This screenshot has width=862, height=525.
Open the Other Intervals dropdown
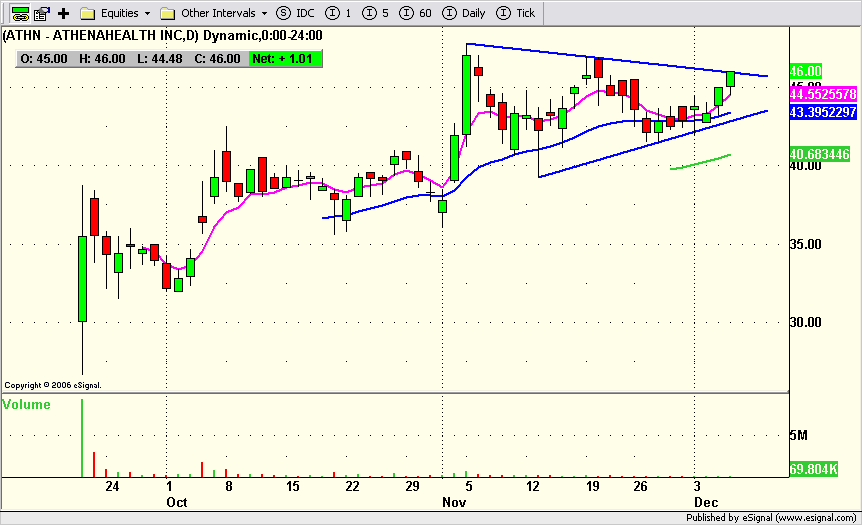(213, 13)
